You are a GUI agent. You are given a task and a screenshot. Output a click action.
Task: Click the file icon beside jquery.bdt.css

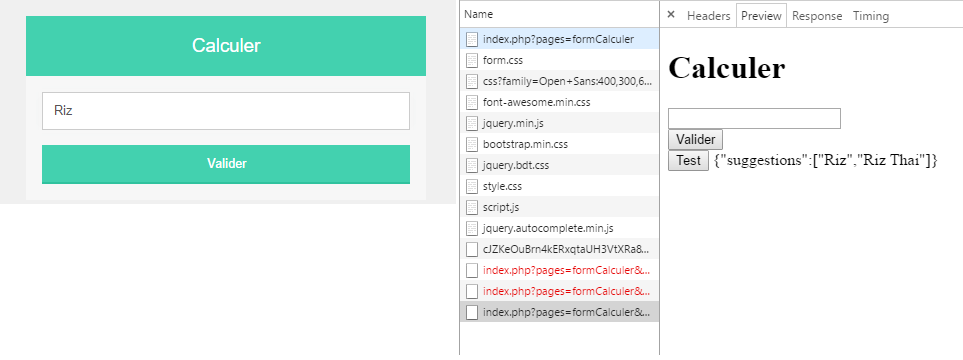[x=472, y=165]
